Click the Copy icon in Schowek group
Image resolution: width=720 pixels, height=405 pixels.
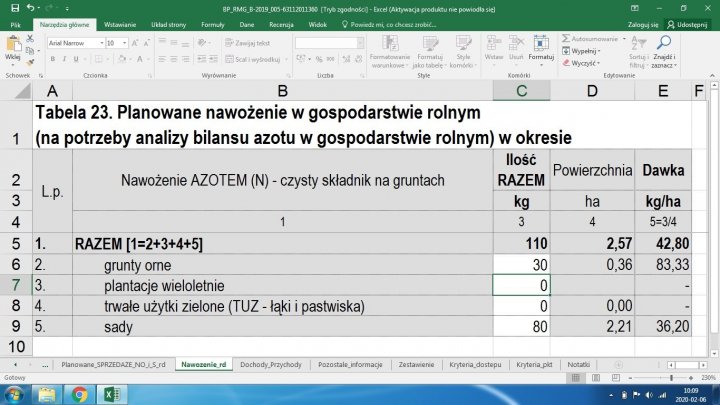[x=30, y=50]
